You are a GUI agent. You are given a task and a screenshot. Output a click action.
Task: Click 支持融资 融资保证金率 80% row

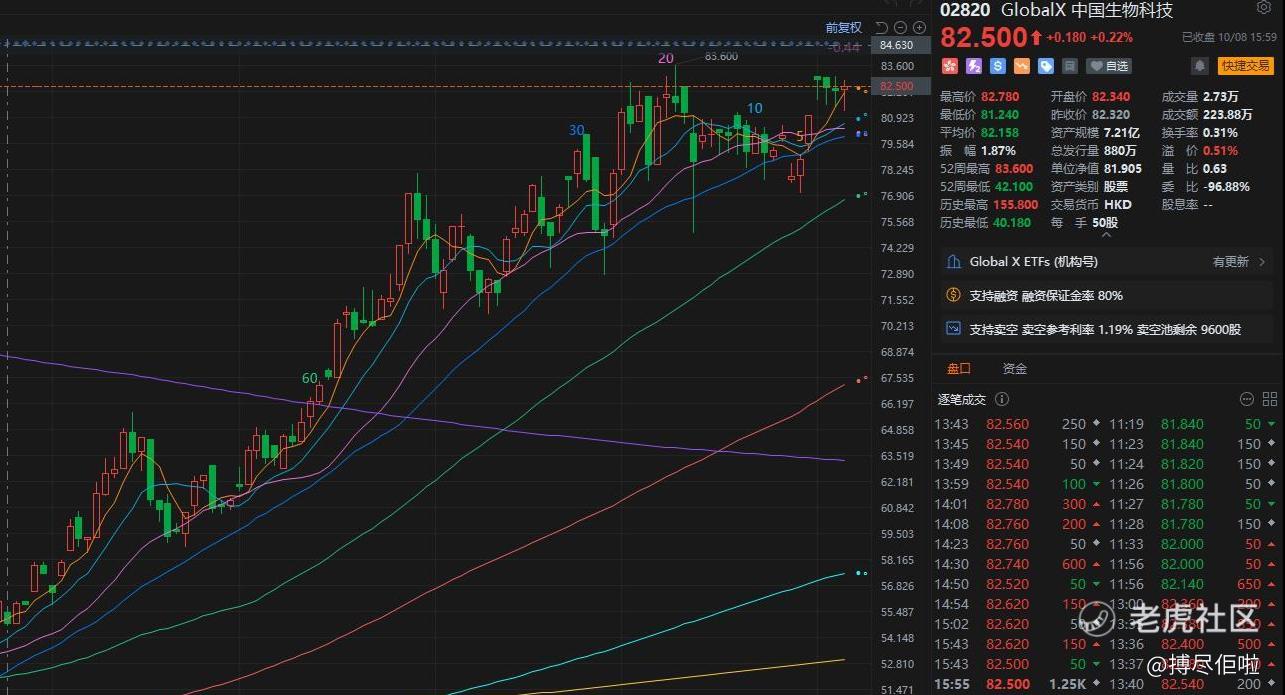point(1106,296)
